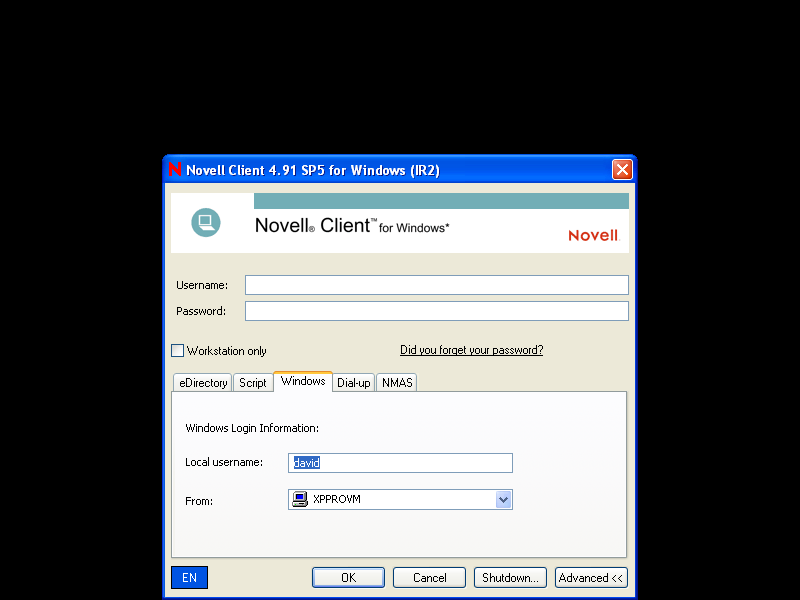Image resolution: width=800 pixels, height=600 pixels.
Task: Click the red Novell brand logo
Action: [594, 235]
